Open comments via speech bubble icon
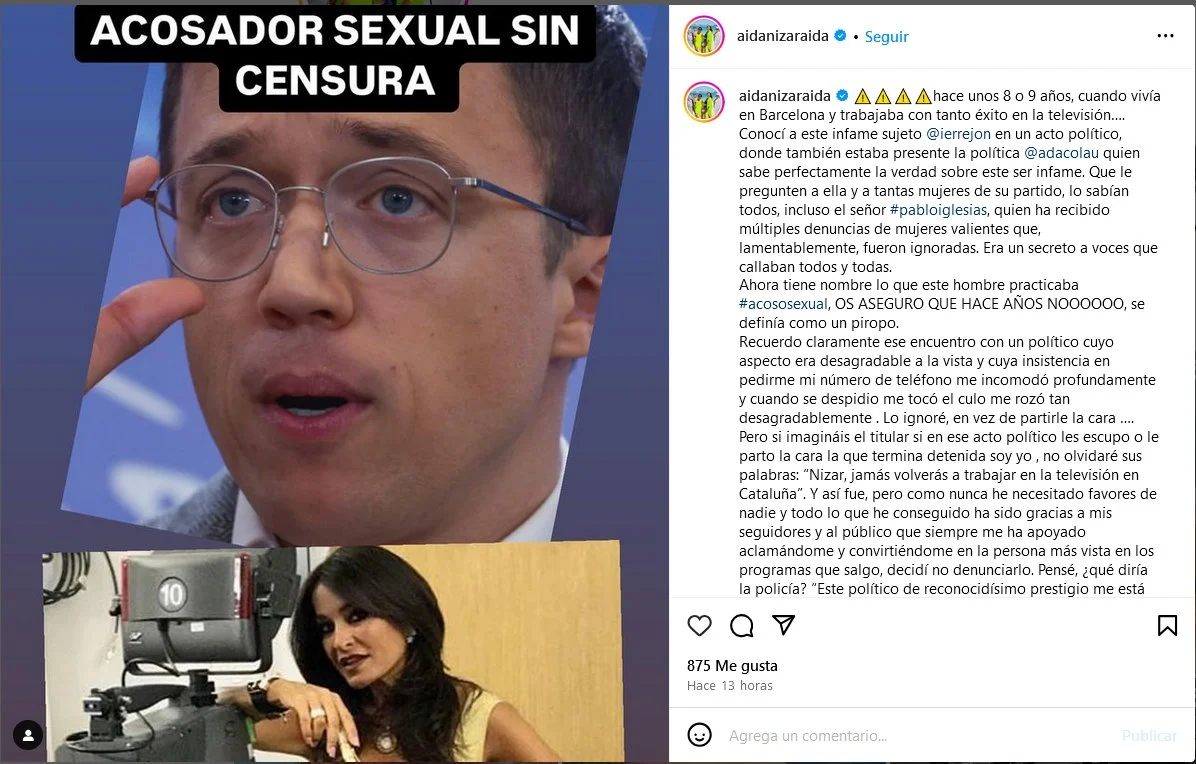 point(741,626)
